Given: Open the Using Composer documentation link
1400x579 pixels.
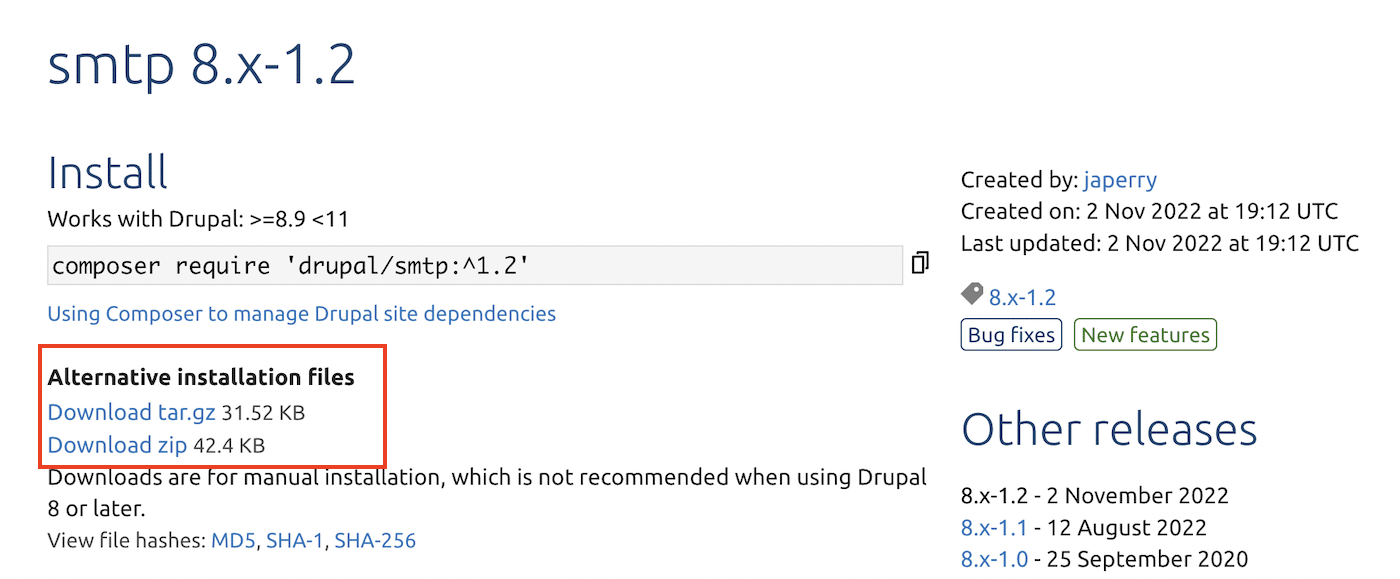Looking at the screenshot, I should tap(301, 313).
